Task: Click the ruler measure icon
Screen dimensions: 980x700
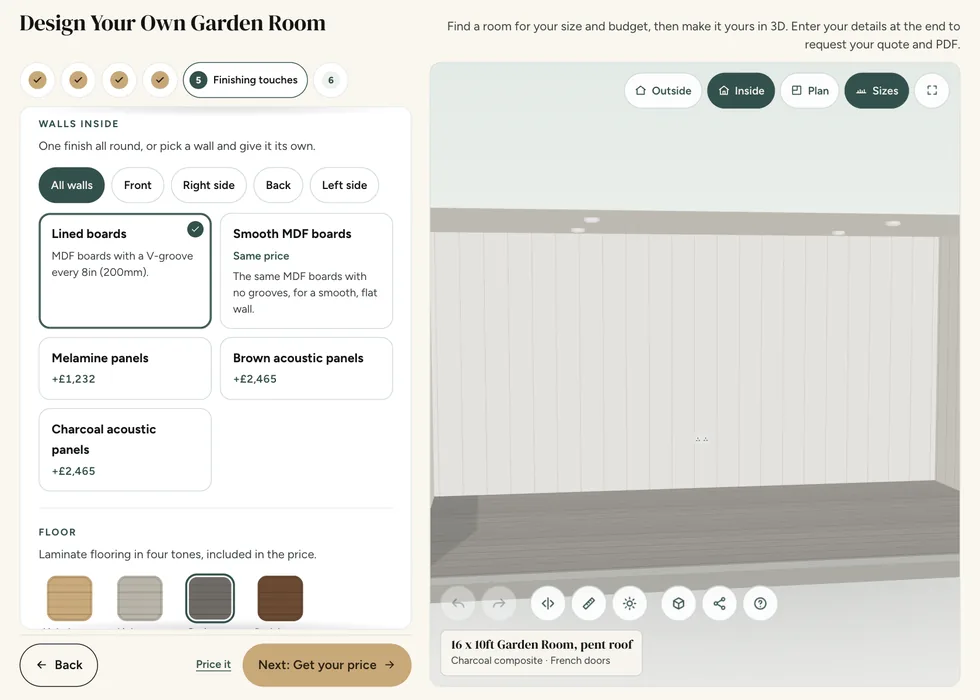Action: pyautogui.click(x=589, y=603)
